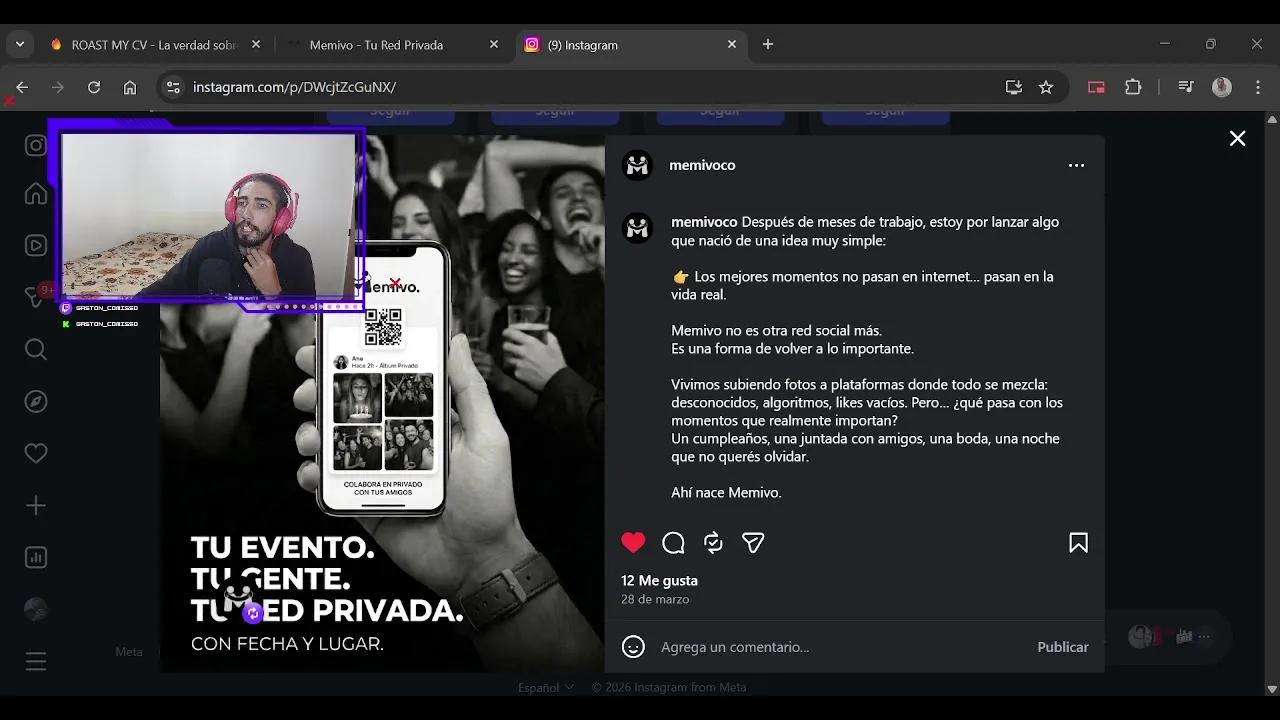Open Reels from the Instagram sidebar
Screen dimensions: 1280x720
tap(36, 245)
